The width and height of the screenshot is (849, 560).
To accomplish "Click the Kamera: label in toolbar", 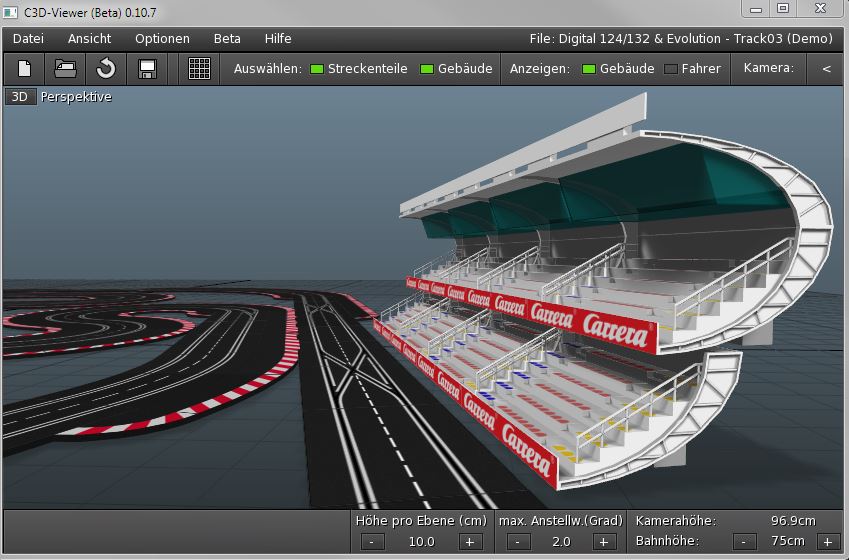I will [x=768, y=68].
